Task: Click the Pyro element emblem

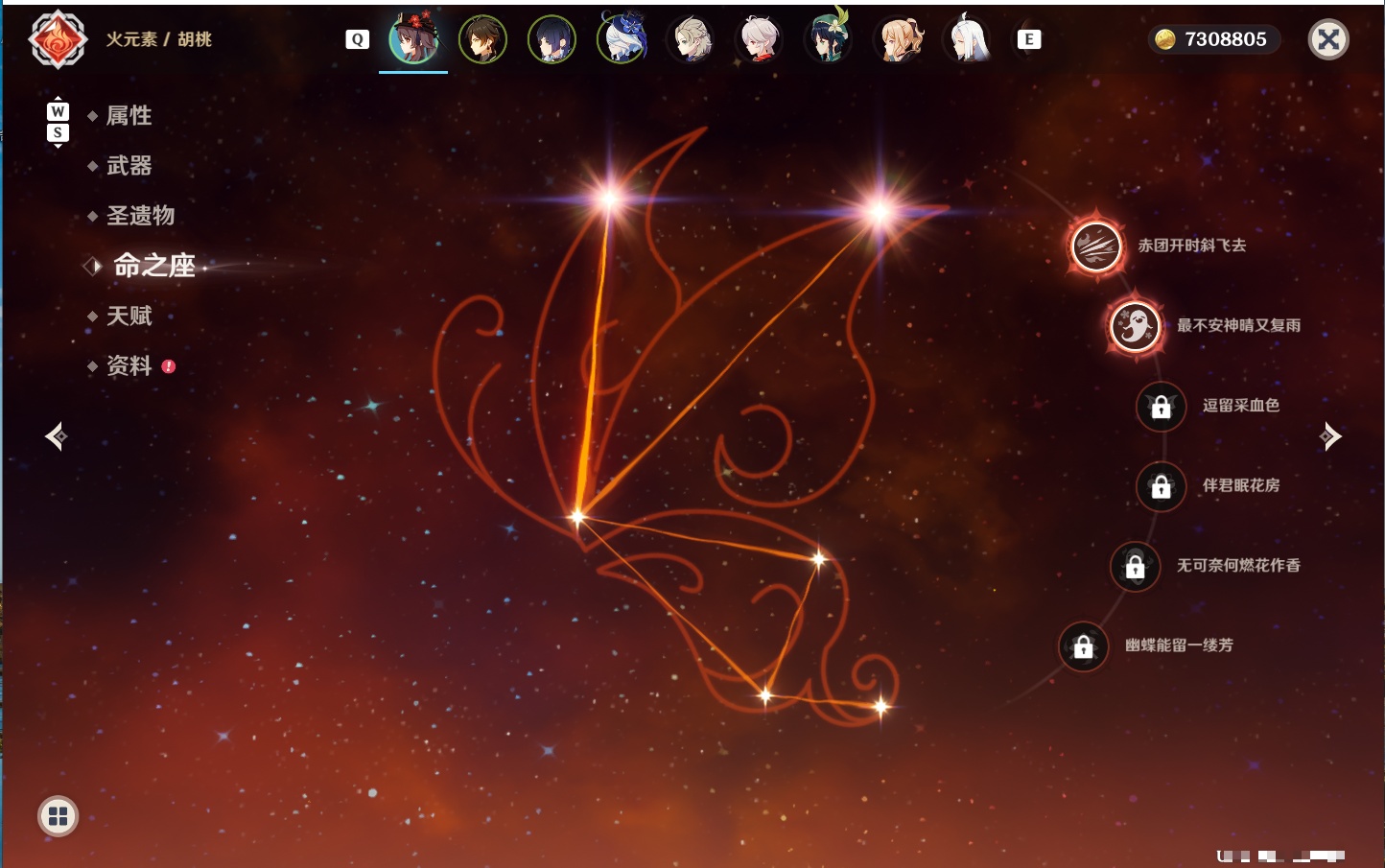Action: tap(58, 39)
